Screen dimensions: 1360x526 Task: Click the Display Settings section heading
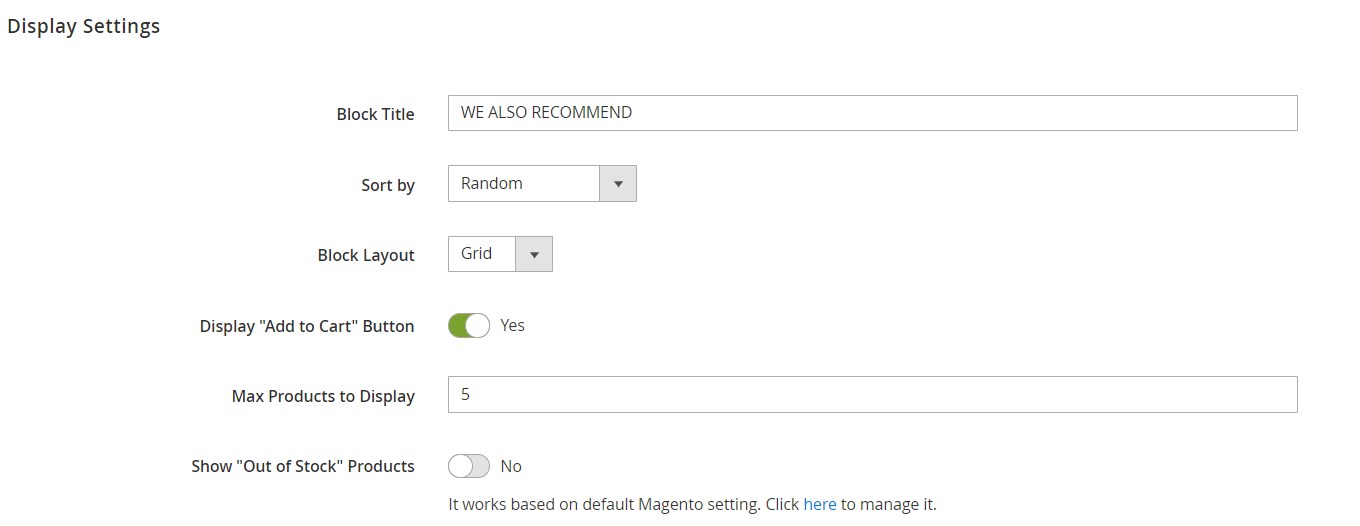(84, 27)
